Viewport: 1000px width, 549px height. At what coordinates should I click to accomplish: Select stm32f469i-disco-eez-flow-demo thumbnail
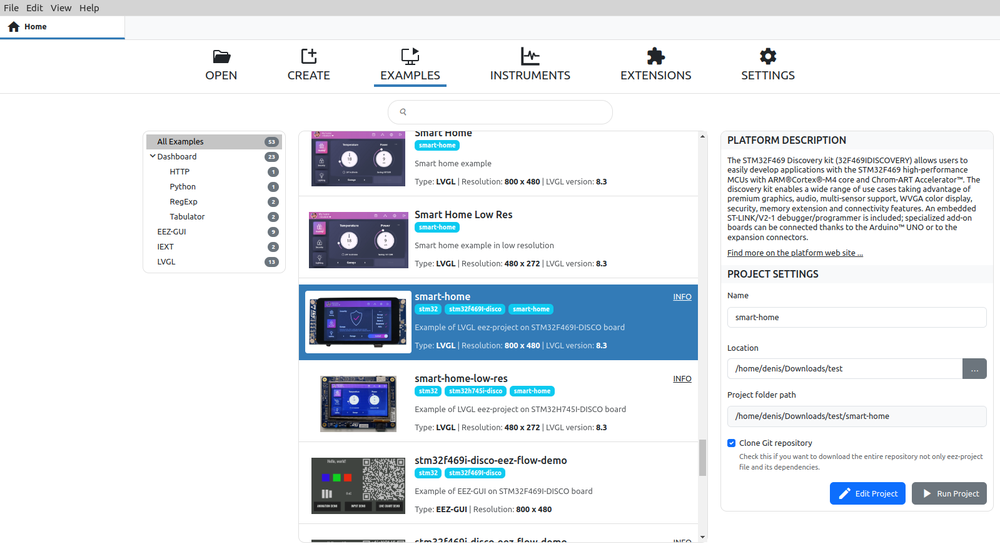pyautogui.click(x=358, y=485)
